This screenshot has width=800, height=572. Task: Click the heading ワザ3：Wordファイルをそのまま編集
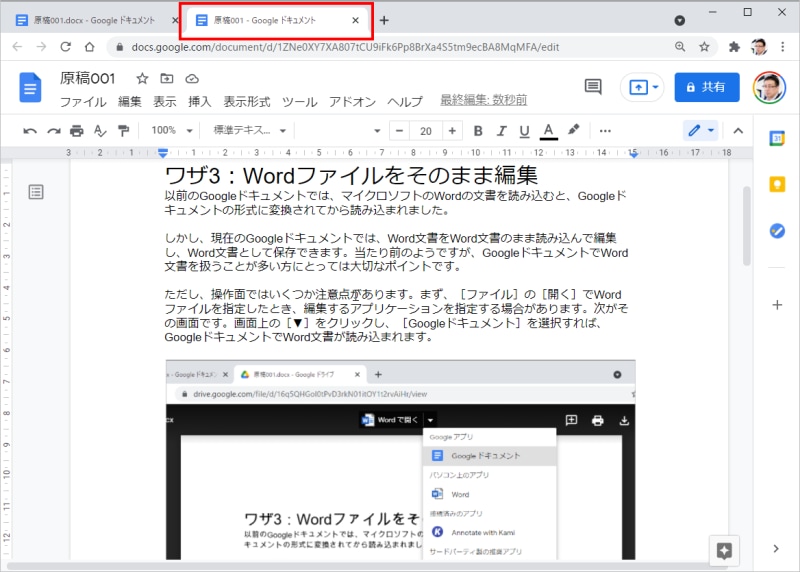pos(351,176)
